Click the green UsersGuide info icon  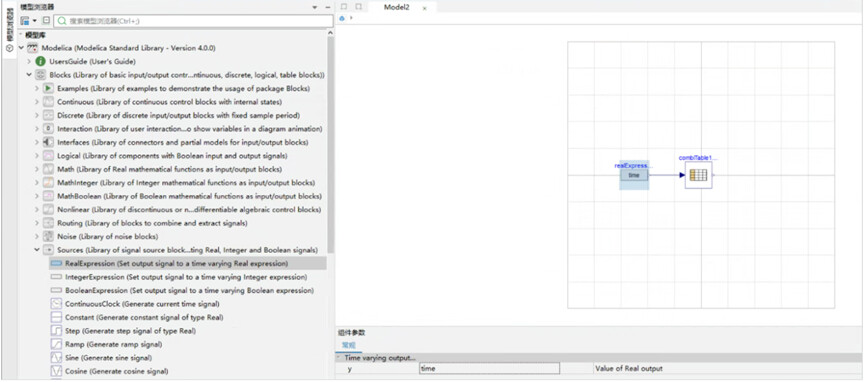40,61
